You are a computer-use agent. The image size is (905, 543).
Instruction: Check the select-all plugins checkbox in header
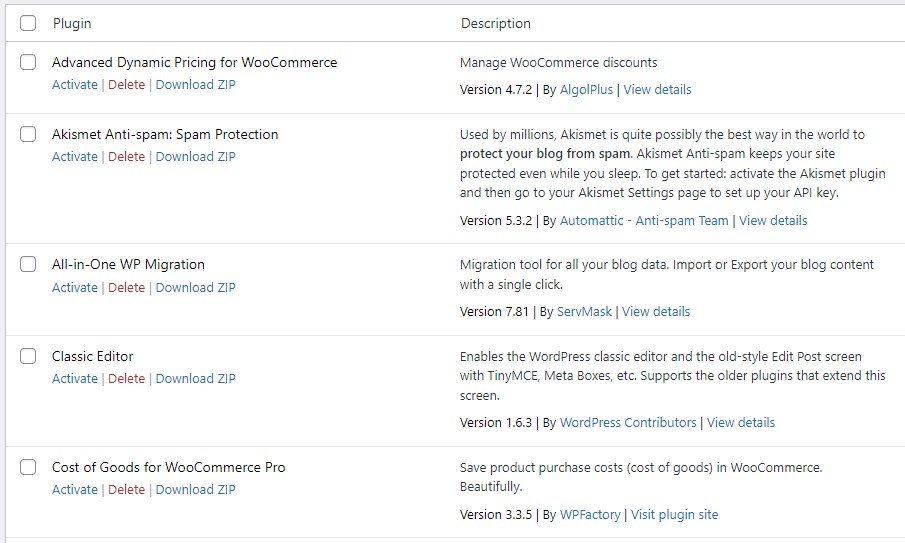[x=28, y=23]
